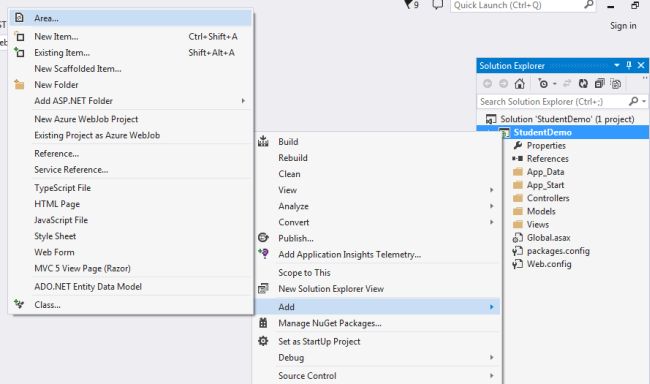
Task: Click the Home icon in Solution Explorer toolbar
Action: (519, 84)
